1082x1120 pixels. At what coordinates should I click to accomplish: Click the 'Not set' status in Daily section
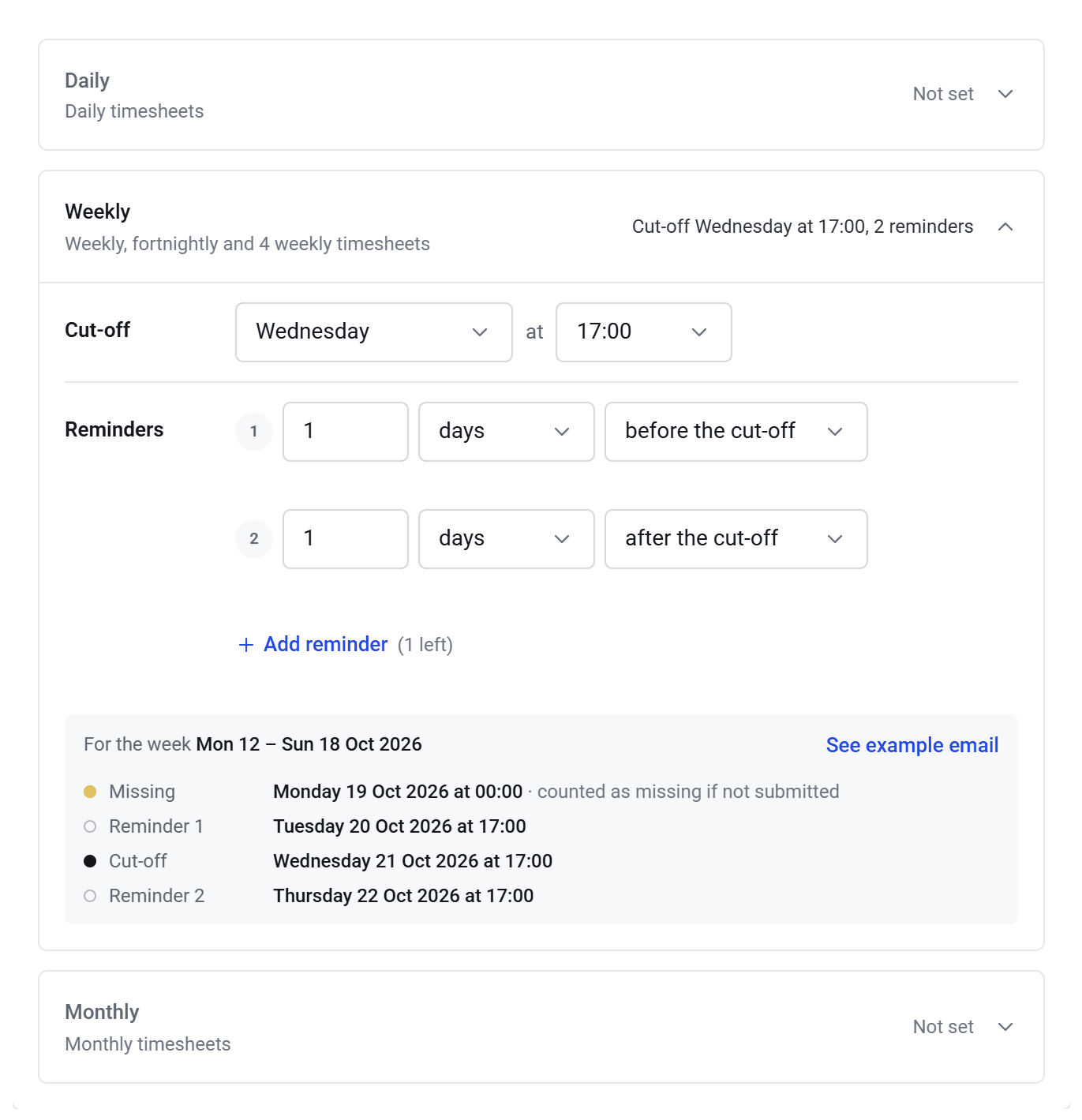943,94
